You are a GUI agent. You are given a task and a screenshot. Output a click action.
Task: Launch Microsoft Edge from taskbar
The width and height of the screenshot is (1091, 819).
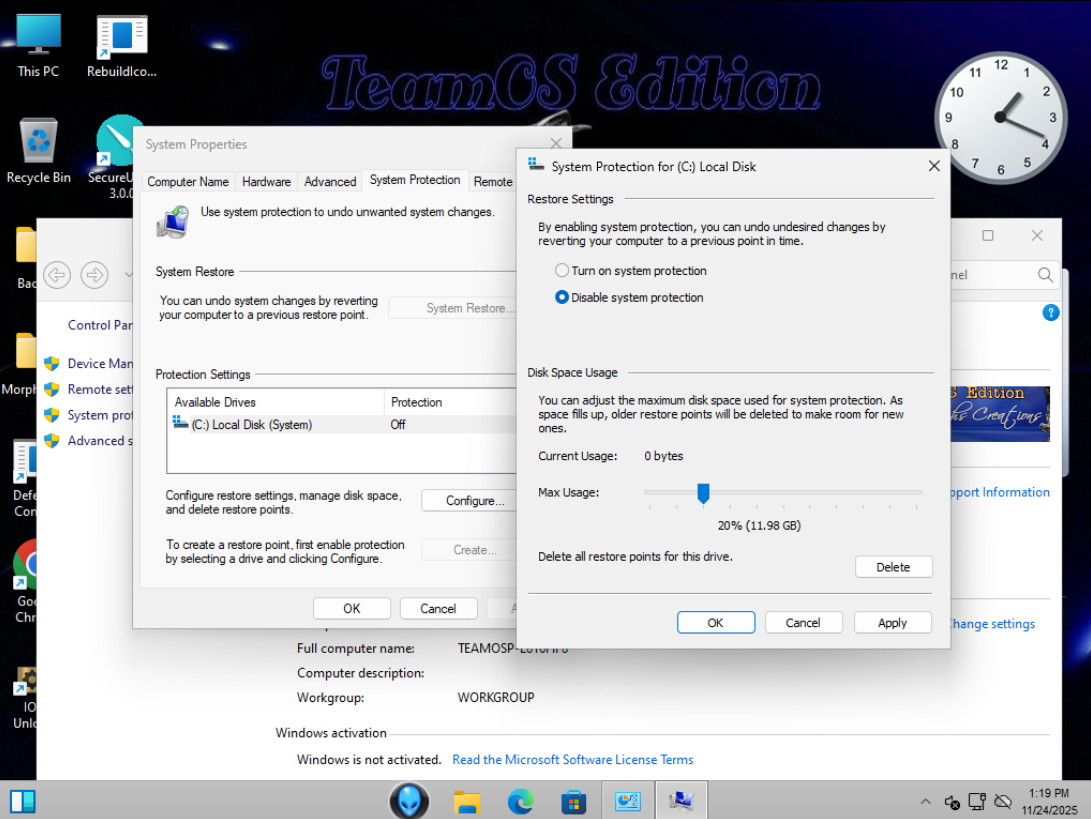[520, 802]
